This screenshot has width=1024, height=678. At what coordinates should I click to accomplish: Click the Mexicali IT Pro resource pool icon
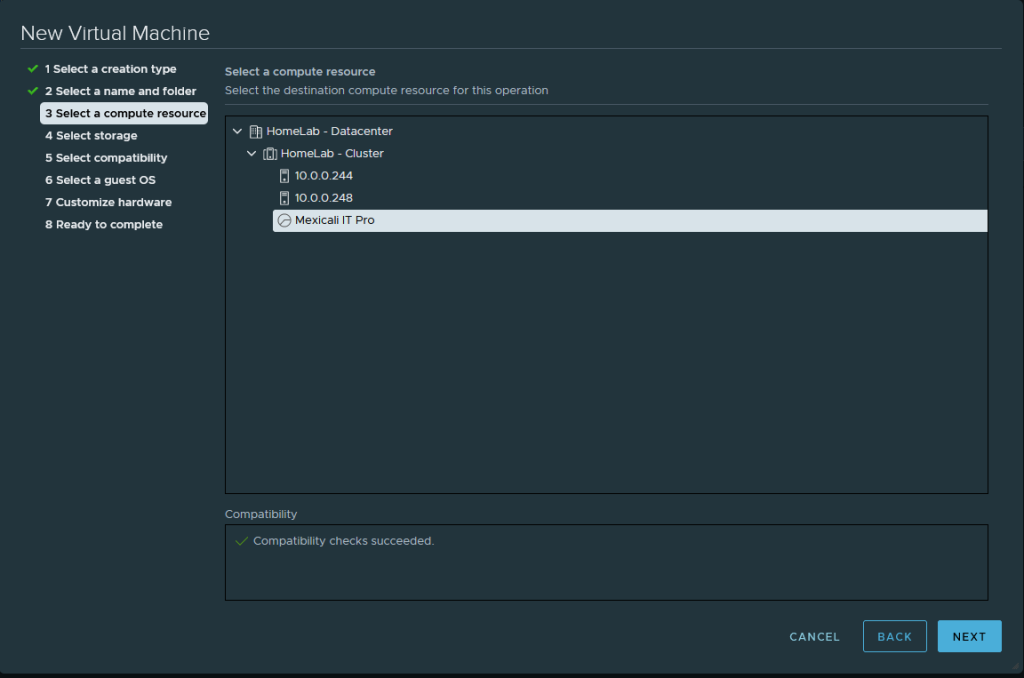pyautogui.click(x=284, y=220)
